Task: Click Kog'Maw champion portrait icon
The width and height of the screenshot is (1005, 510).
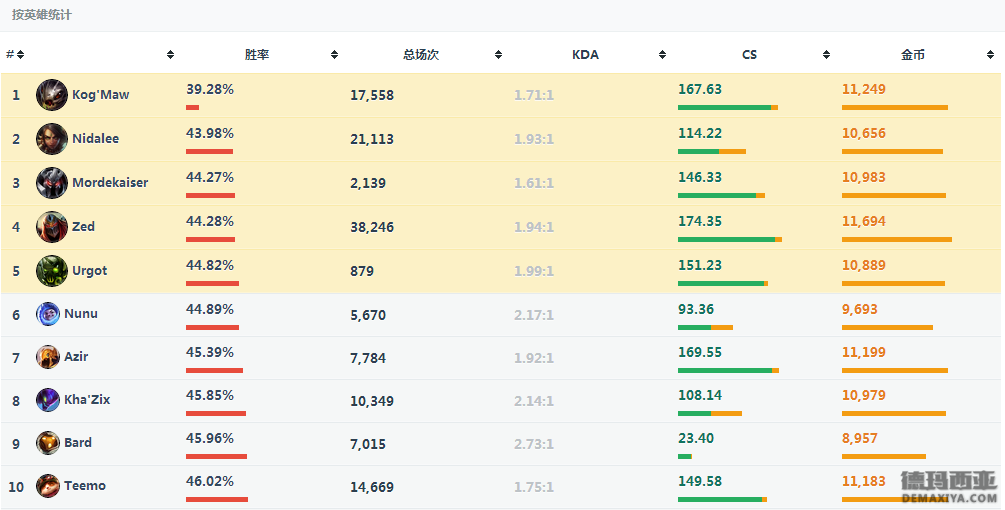Action: click(52, 95)
